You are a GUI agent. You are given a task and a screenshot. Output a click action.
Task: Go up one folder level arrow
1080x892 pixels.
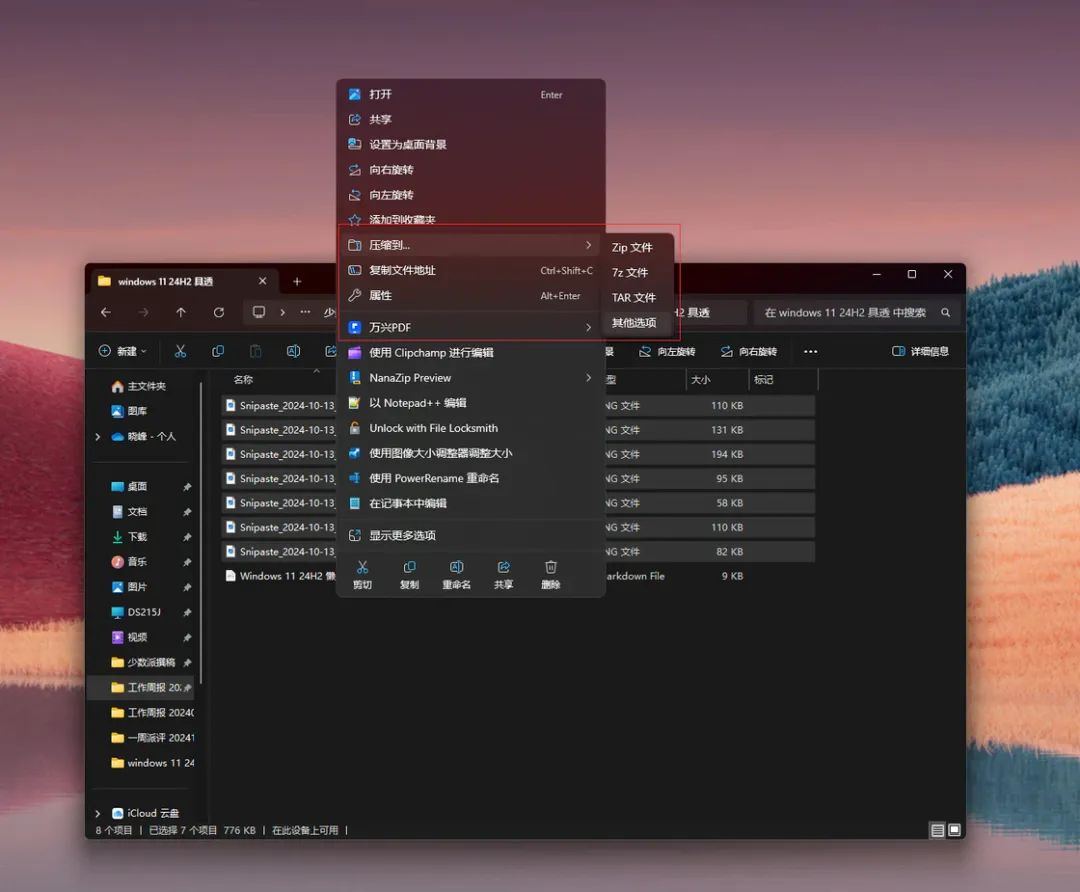pos(181,313)
